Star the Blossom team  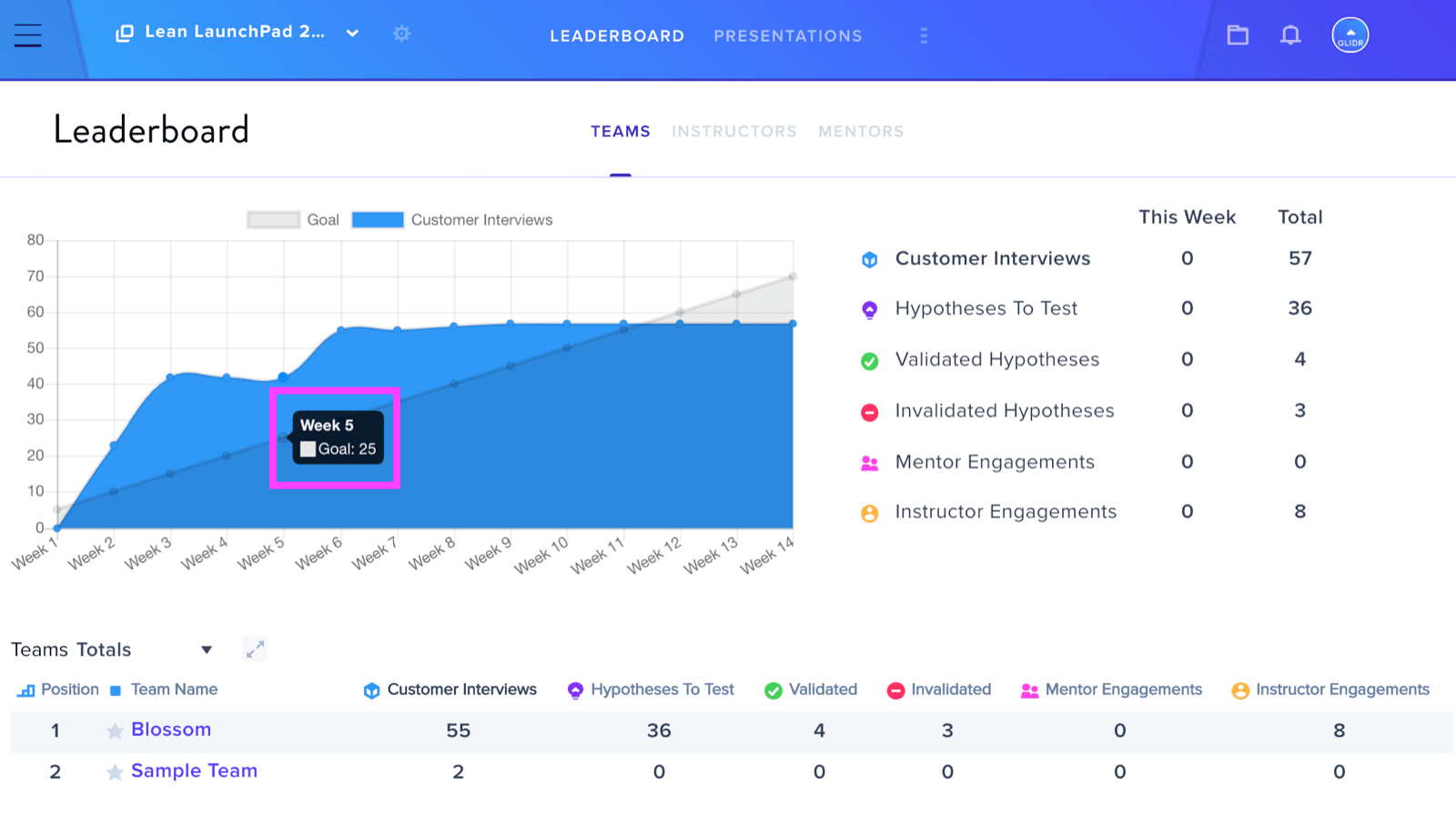coord(115,731)
